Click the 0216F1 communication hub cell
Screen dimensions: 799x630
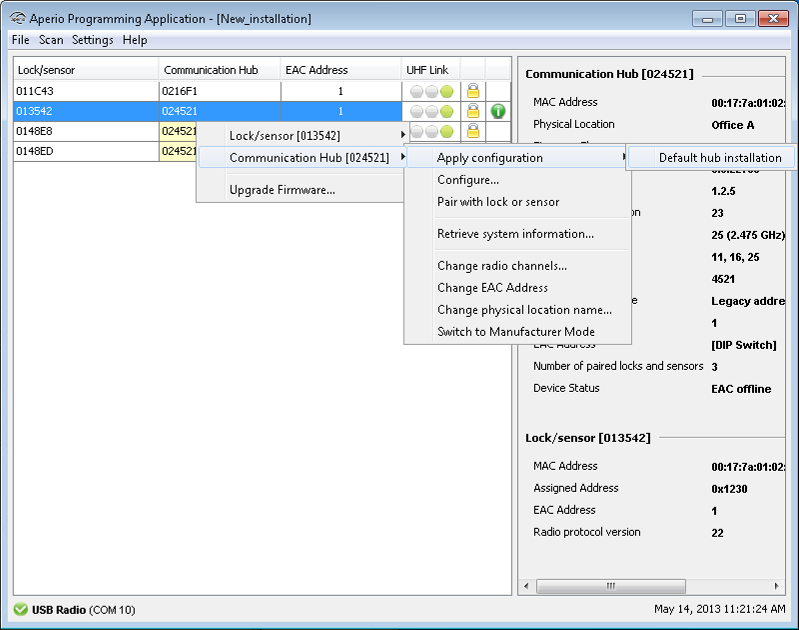coord(220,91)
